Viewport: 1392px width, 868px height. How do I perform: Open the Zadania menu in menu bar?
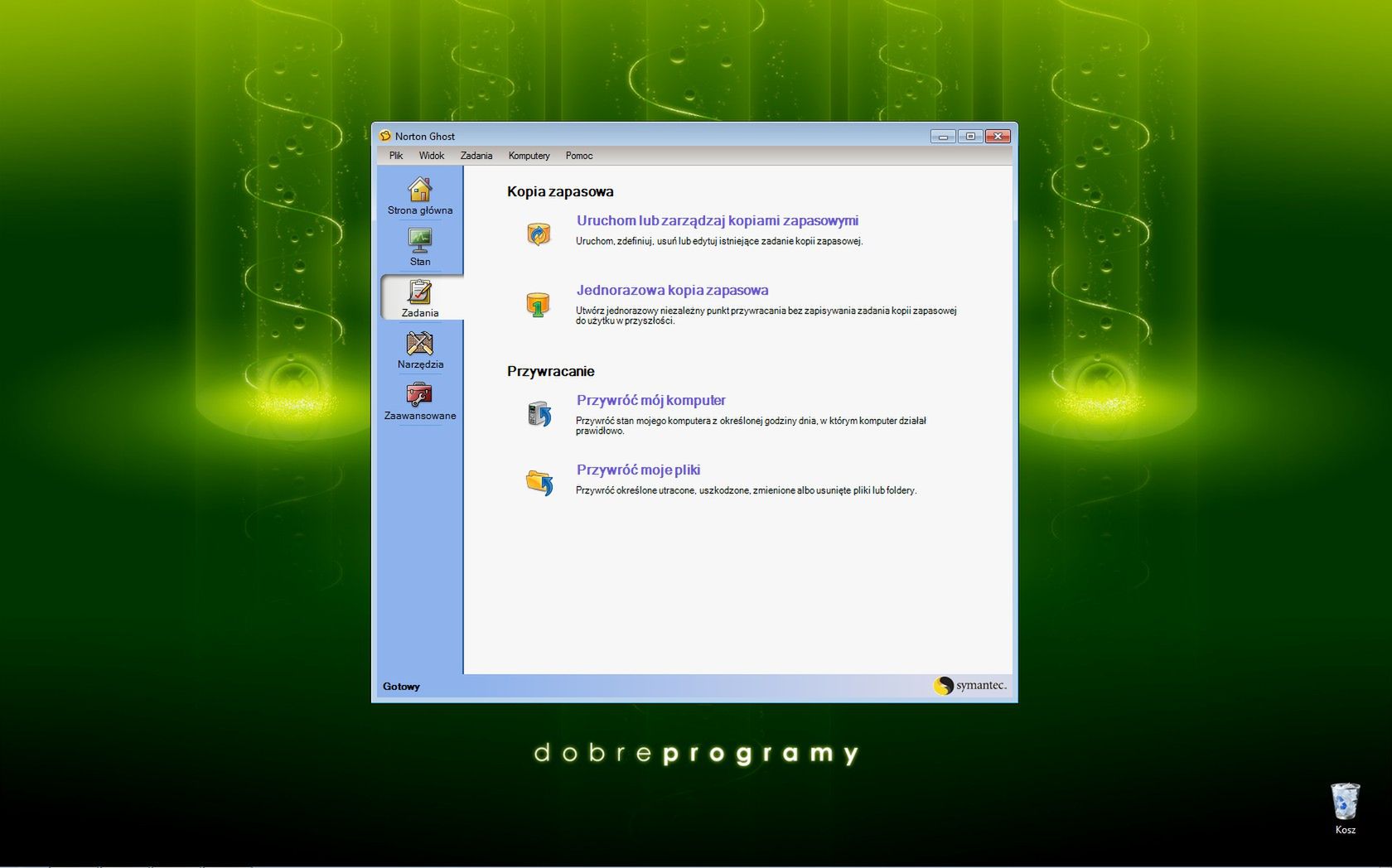476,156
